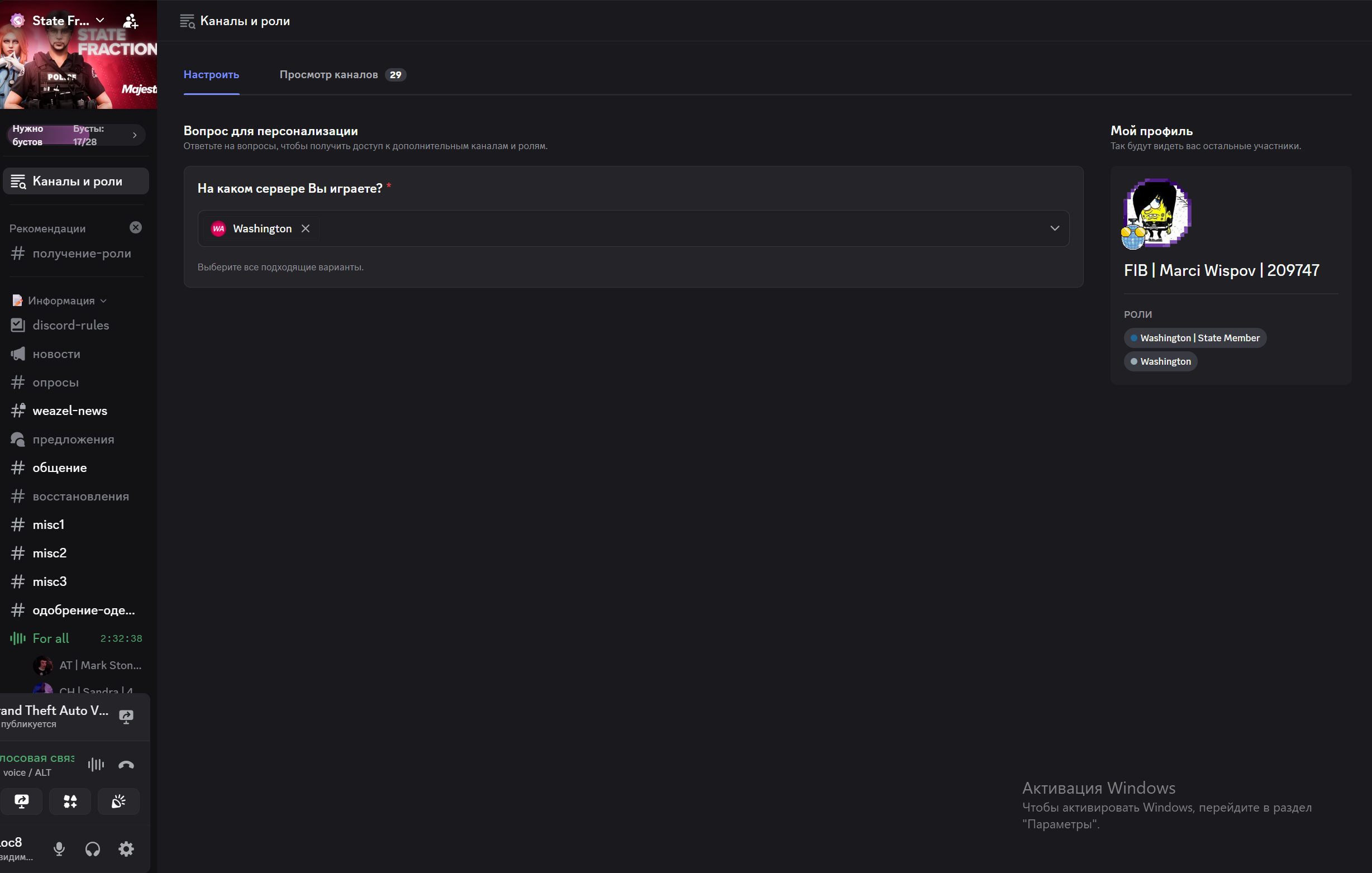Open the soundboard icon
This screenshot has width=1372, height=873.
coord(118,801)
